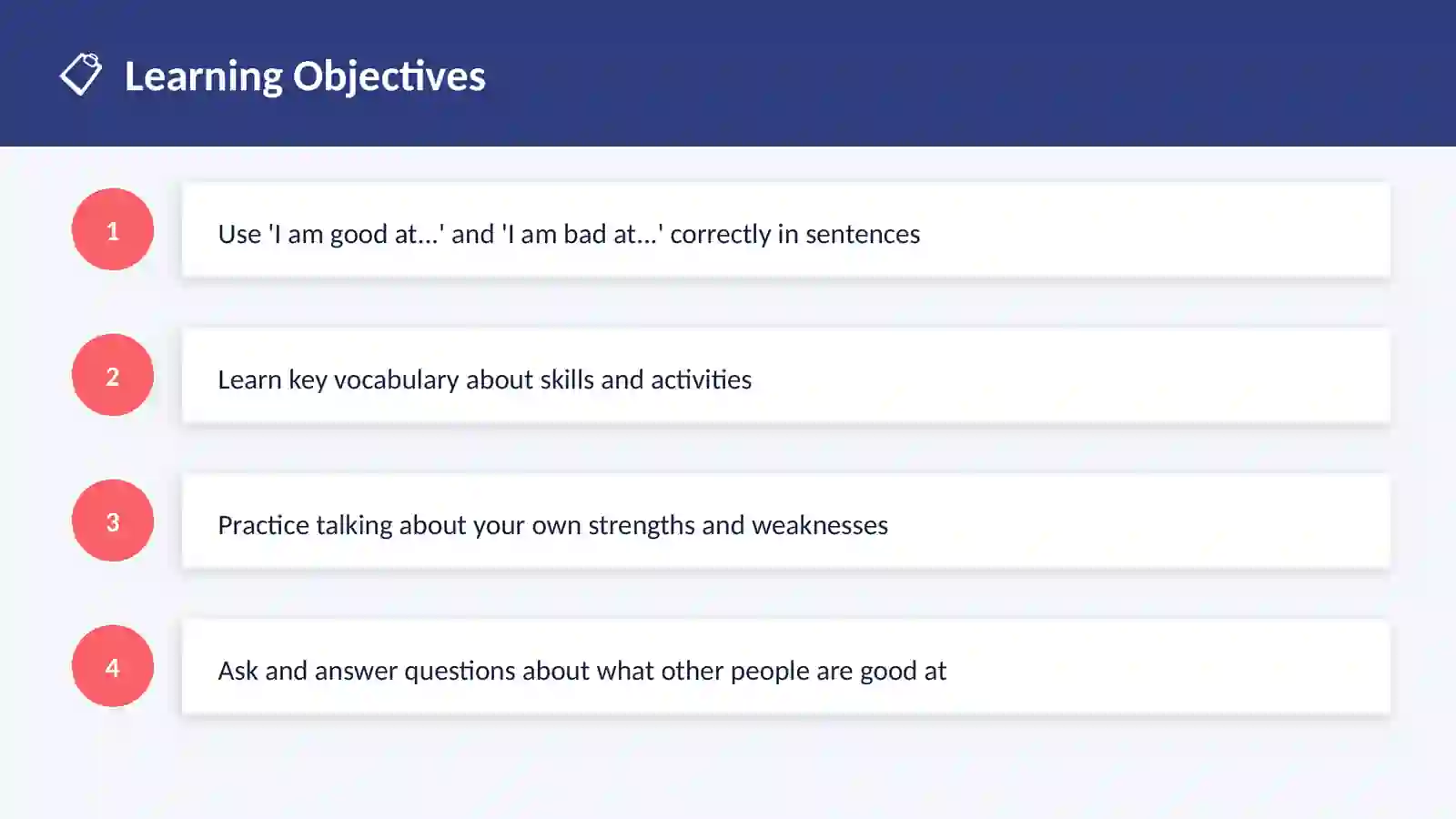1456x819 pixels.
Task: Select the red circle numbered 2
Action: point(113,375)
